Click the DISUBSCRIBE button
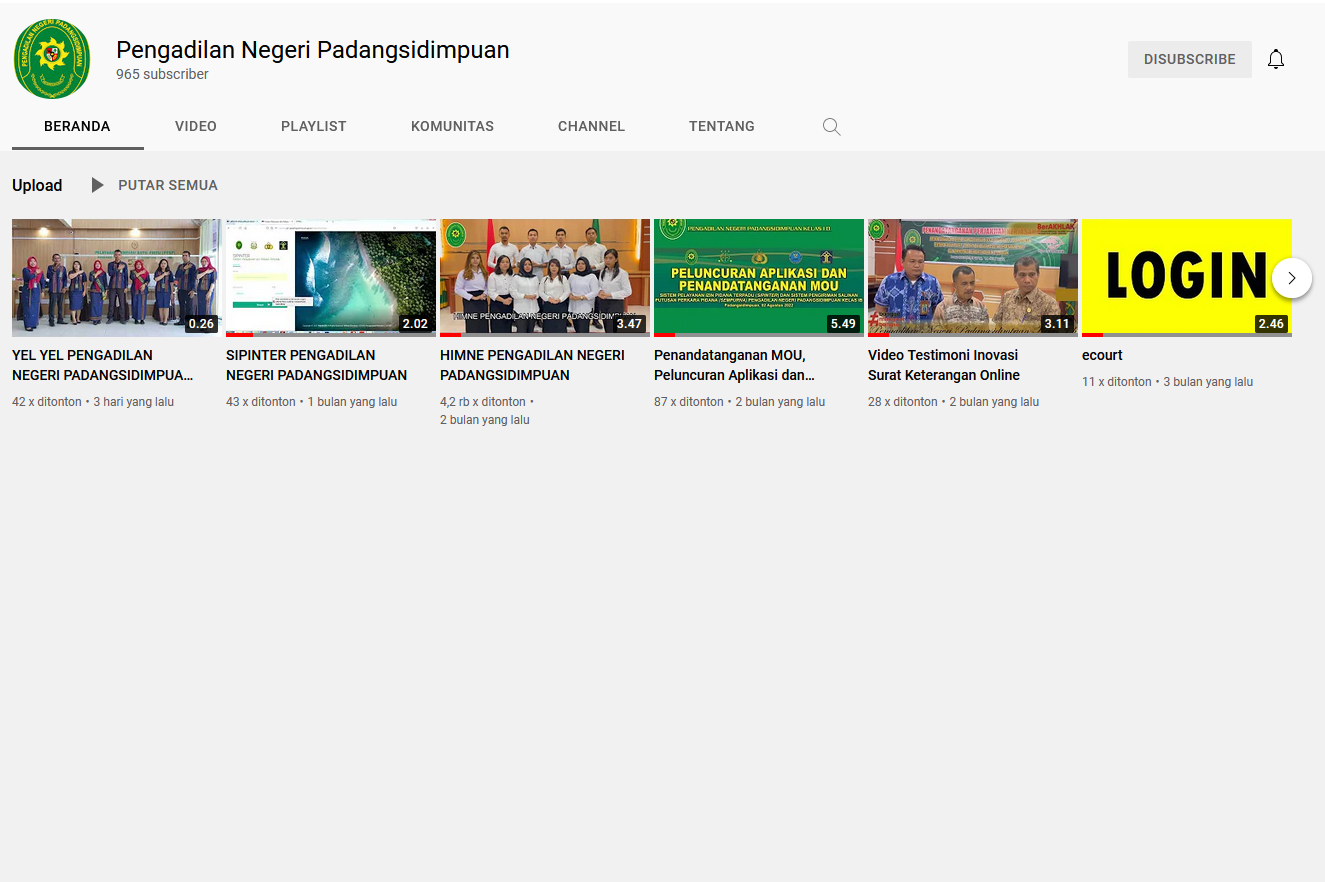This screenshot has height=882, width=1325. coord(1189,59)
